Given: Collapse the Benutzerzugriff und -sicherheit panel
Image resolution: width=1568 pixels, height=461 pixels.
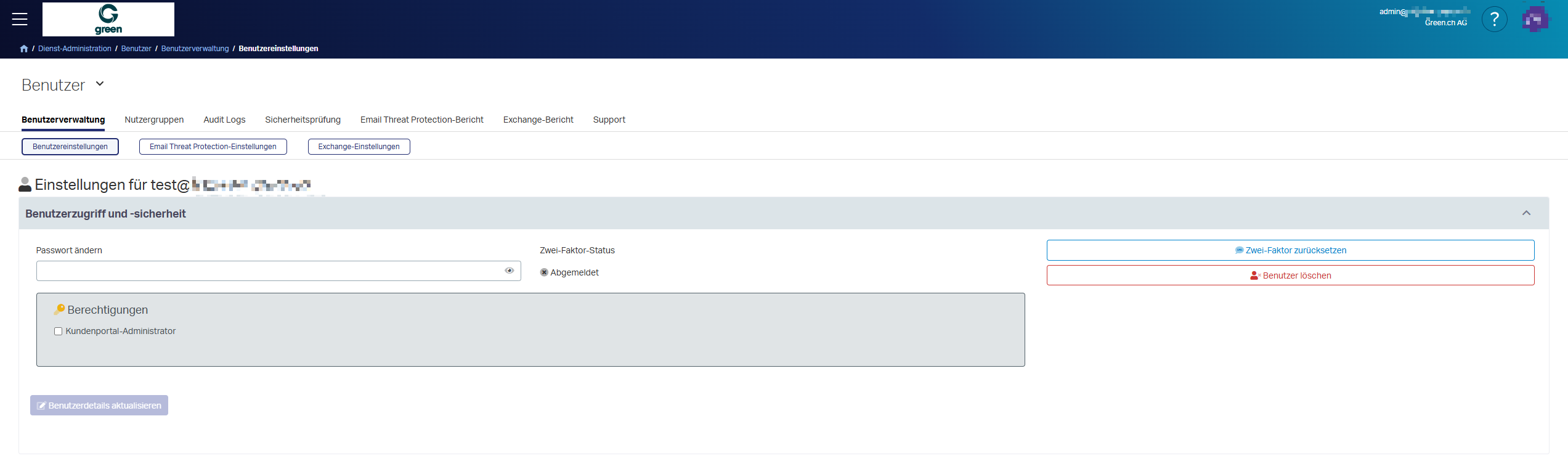Looking at the screenshot, I should pyautogui.click(x=1526, y=213).
